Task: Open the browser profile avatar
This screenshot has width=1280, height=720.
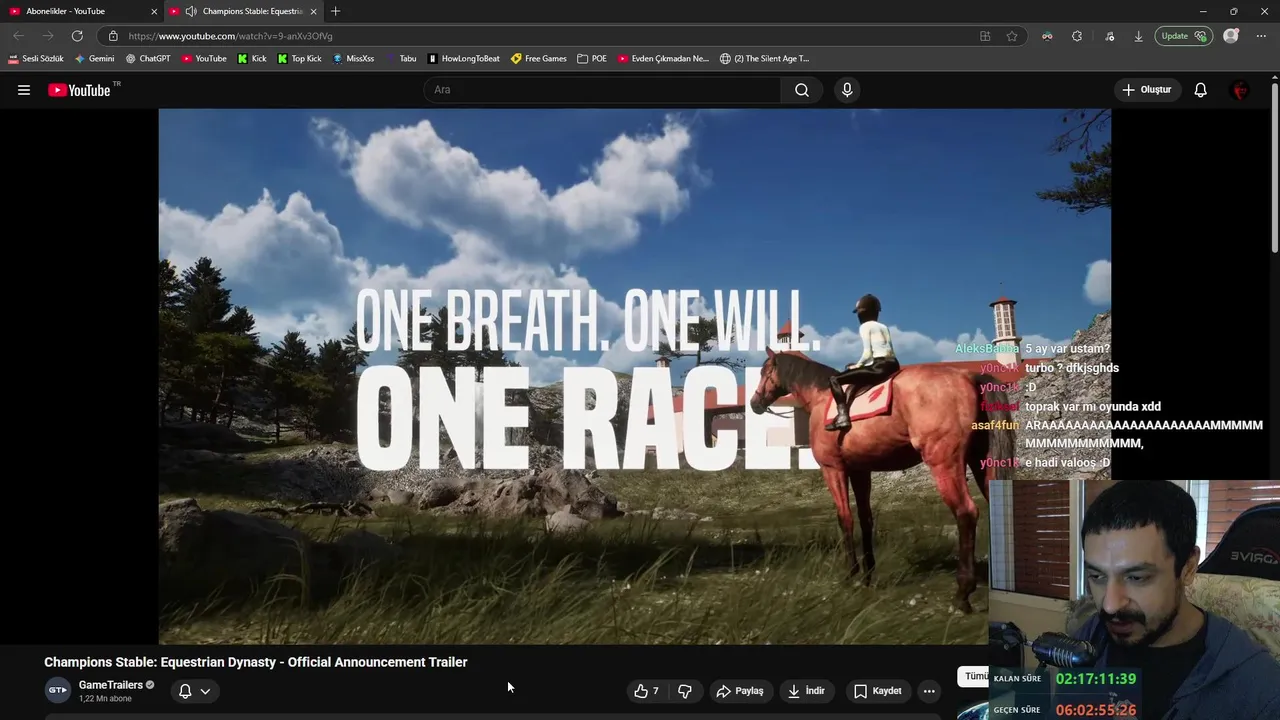Action: 1231,36
